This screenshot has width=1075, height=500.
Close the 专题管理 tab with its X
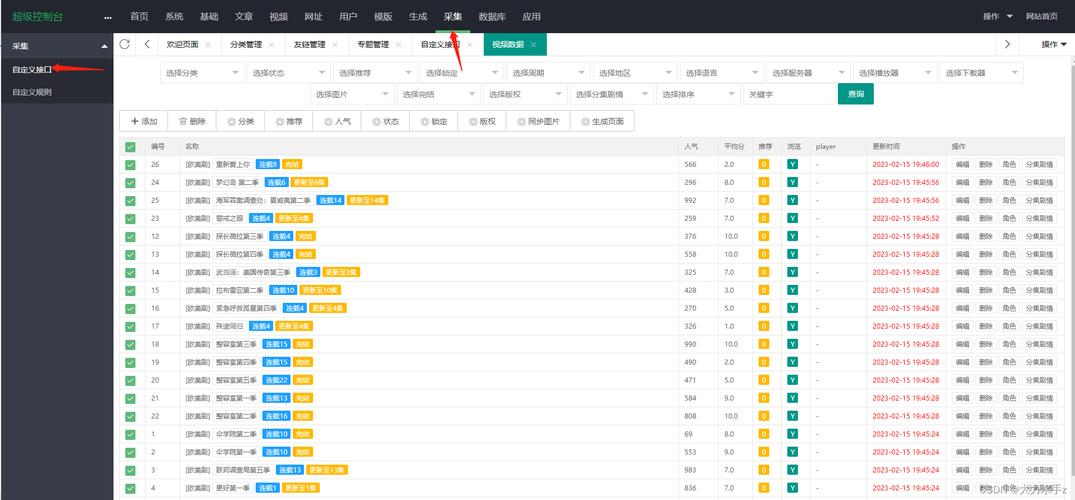click(398, 45)
